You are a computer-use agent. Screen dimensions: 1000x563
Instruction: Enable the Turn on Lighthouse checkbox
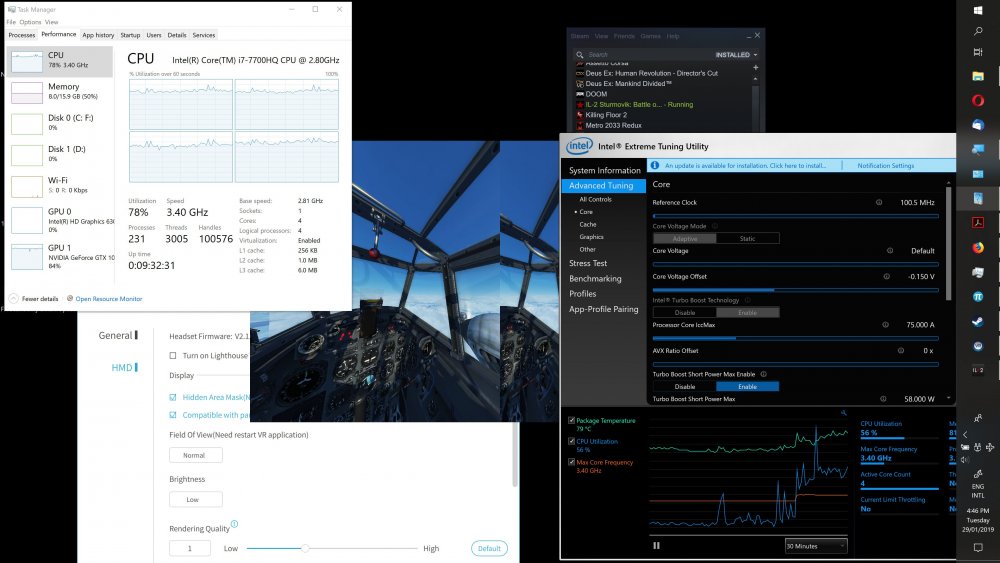[x=174, y=355]
